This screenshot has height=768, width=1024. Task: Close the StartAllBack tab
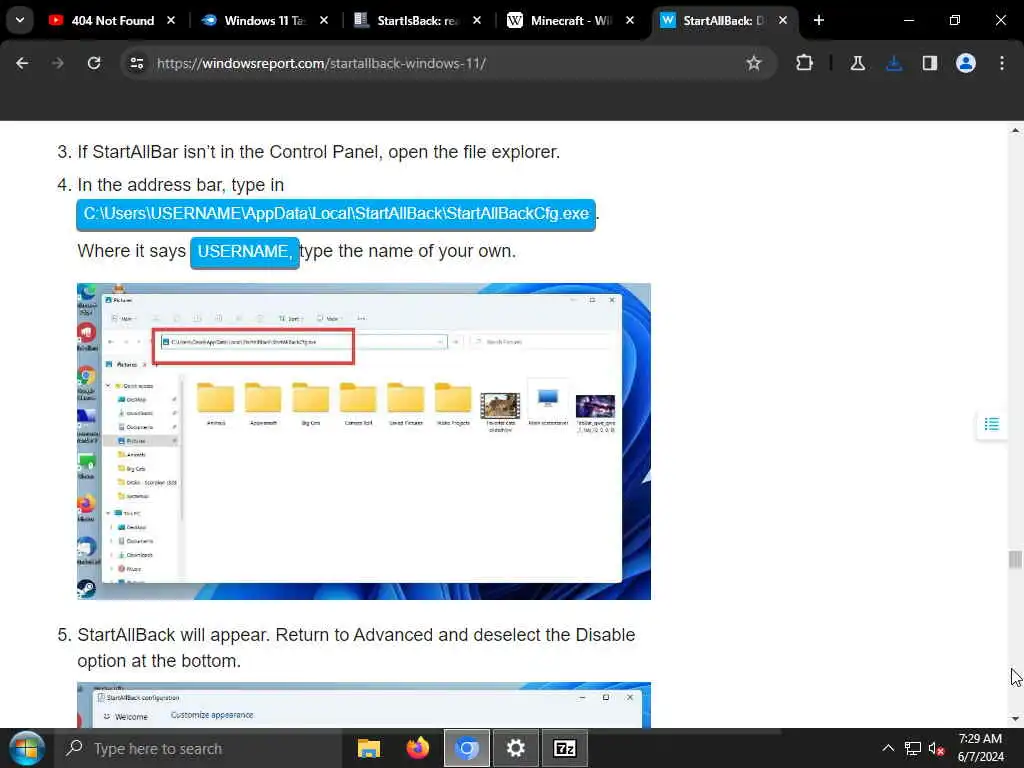click(x=783, y=20)
